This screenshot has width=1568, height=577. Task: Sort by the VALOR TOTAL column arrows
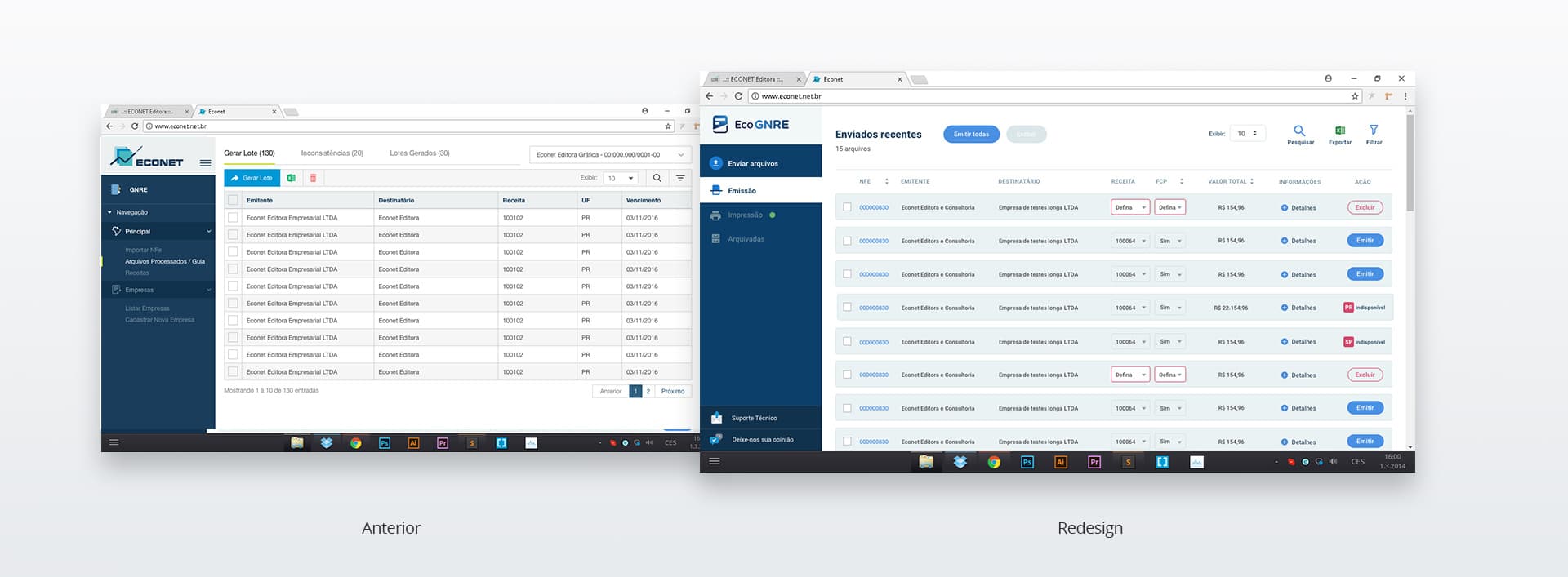(x=1251, y=181)
